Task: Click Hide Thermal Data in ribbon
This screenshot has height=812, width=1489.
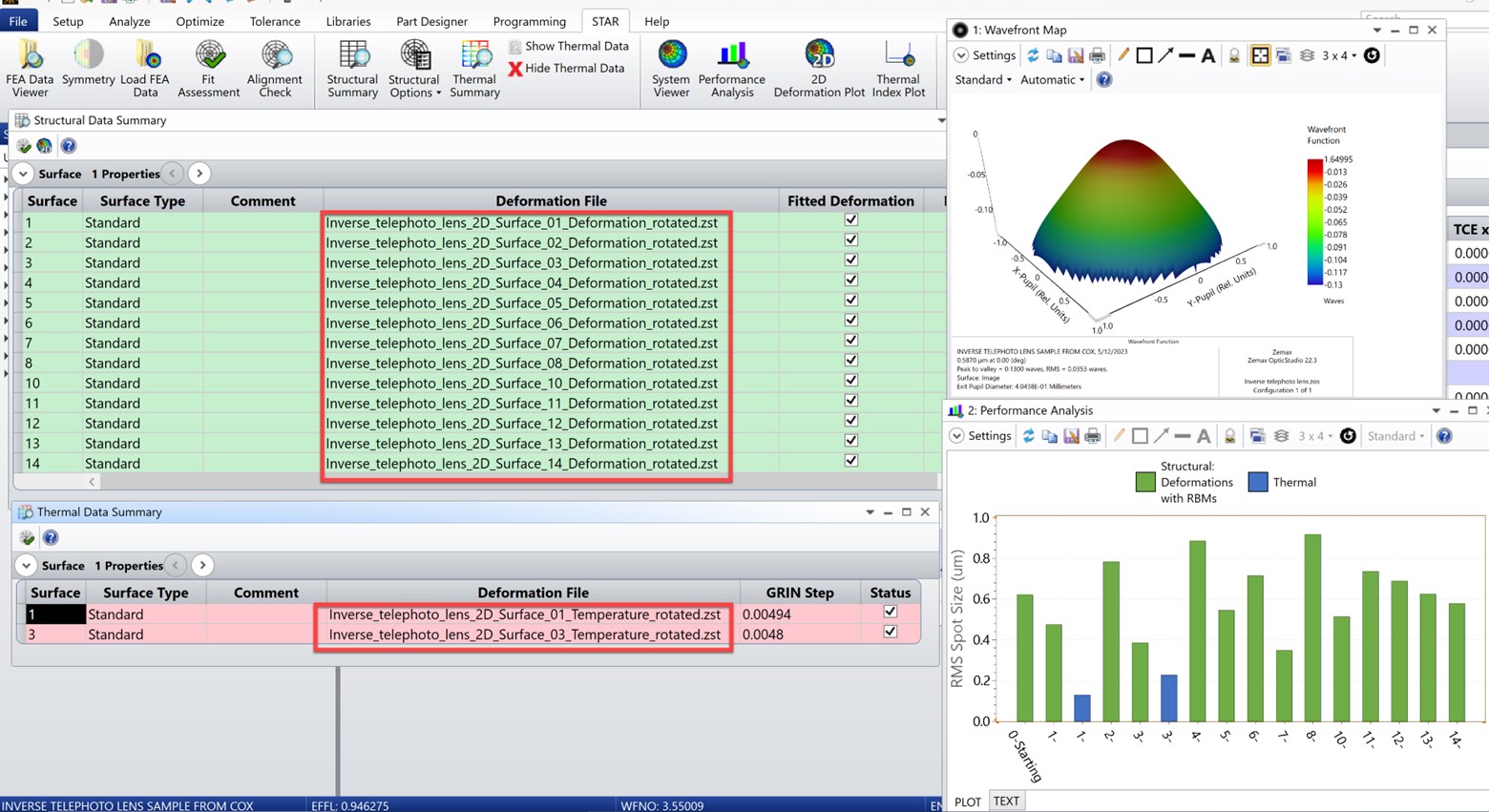Action: tap(567, 68)
